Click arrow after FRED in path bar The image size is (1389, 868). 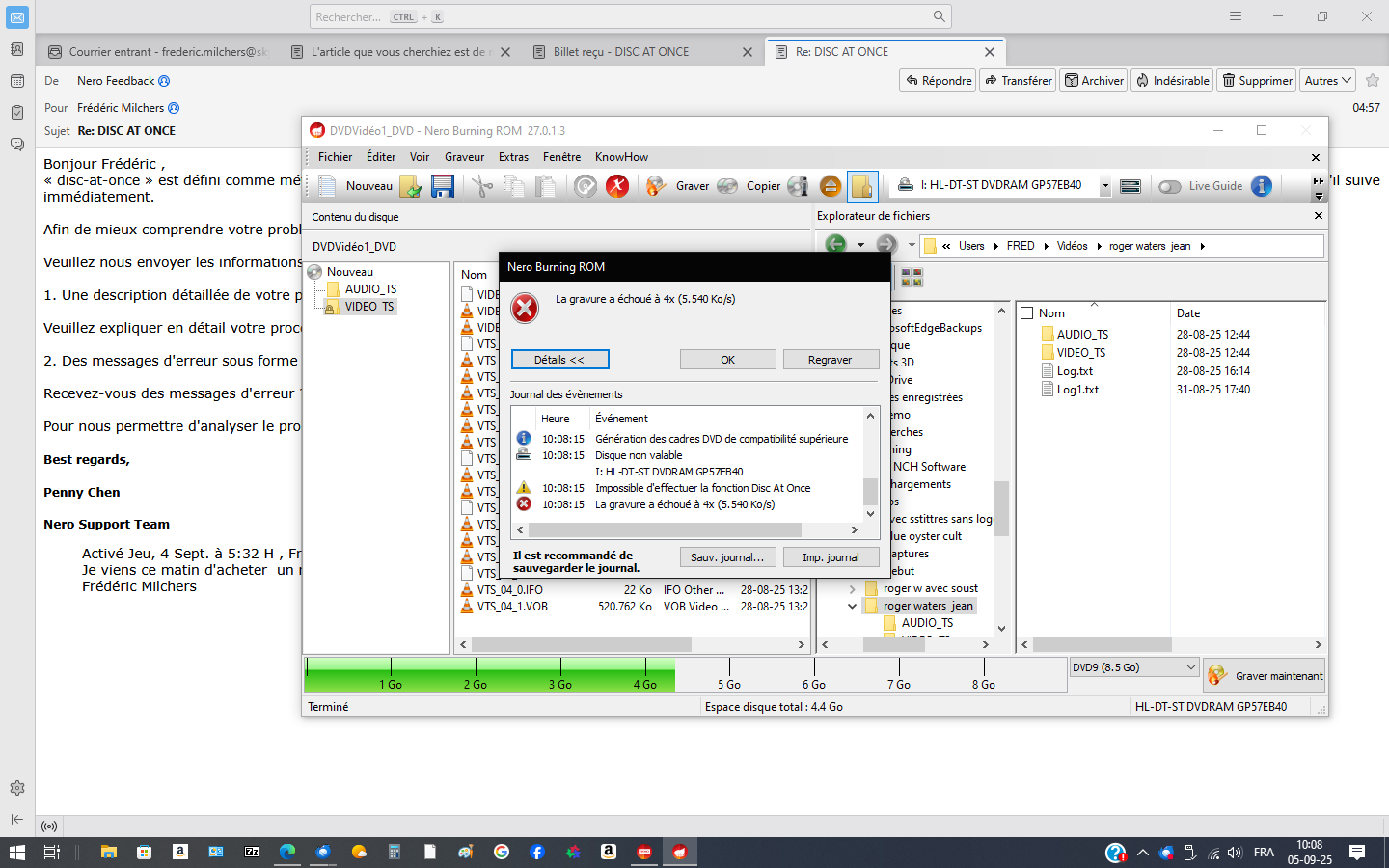click(x=1046, y=246)
